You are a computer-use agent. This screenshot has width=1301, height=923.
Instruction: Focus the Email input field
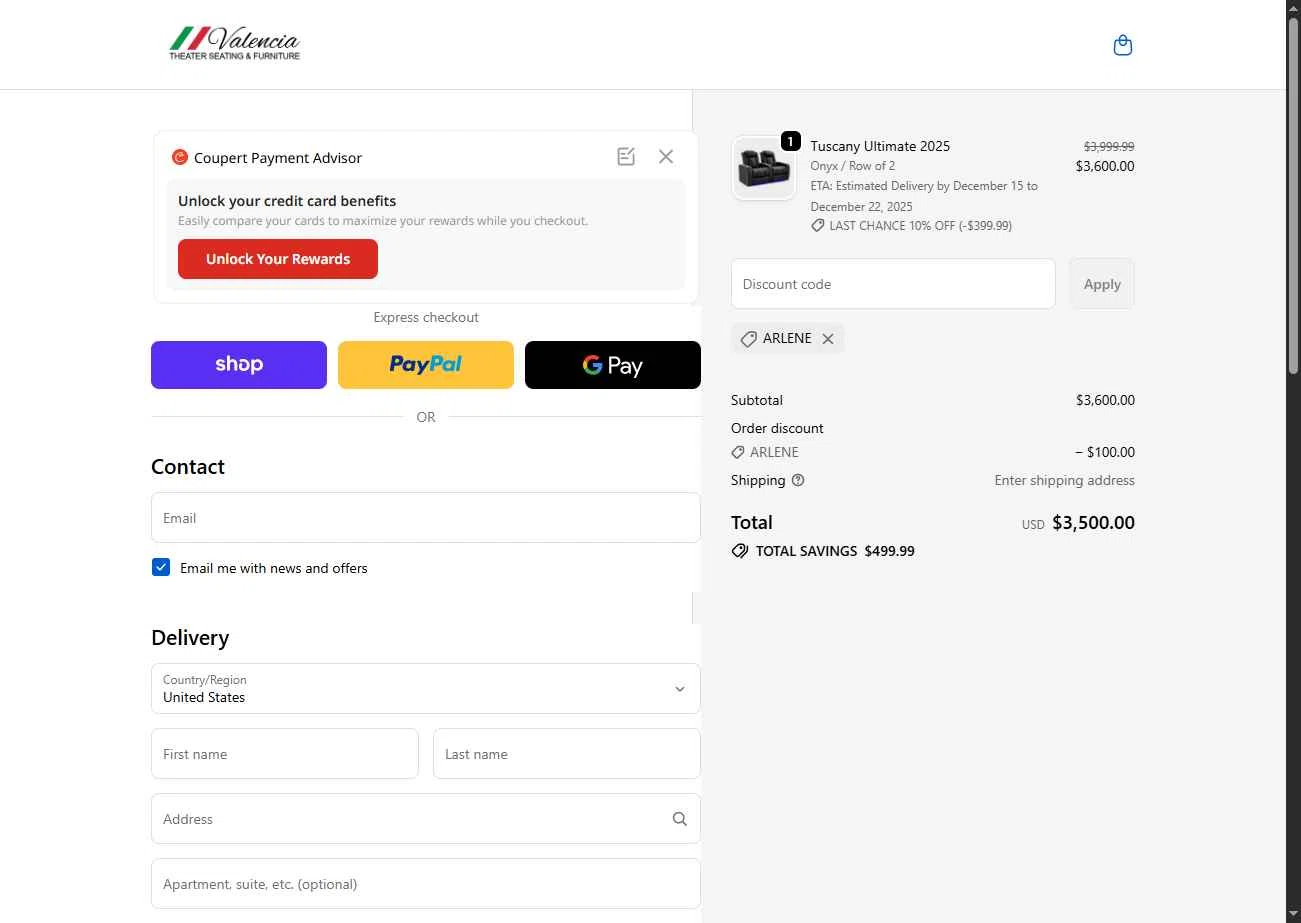click(x=426, y=518)
